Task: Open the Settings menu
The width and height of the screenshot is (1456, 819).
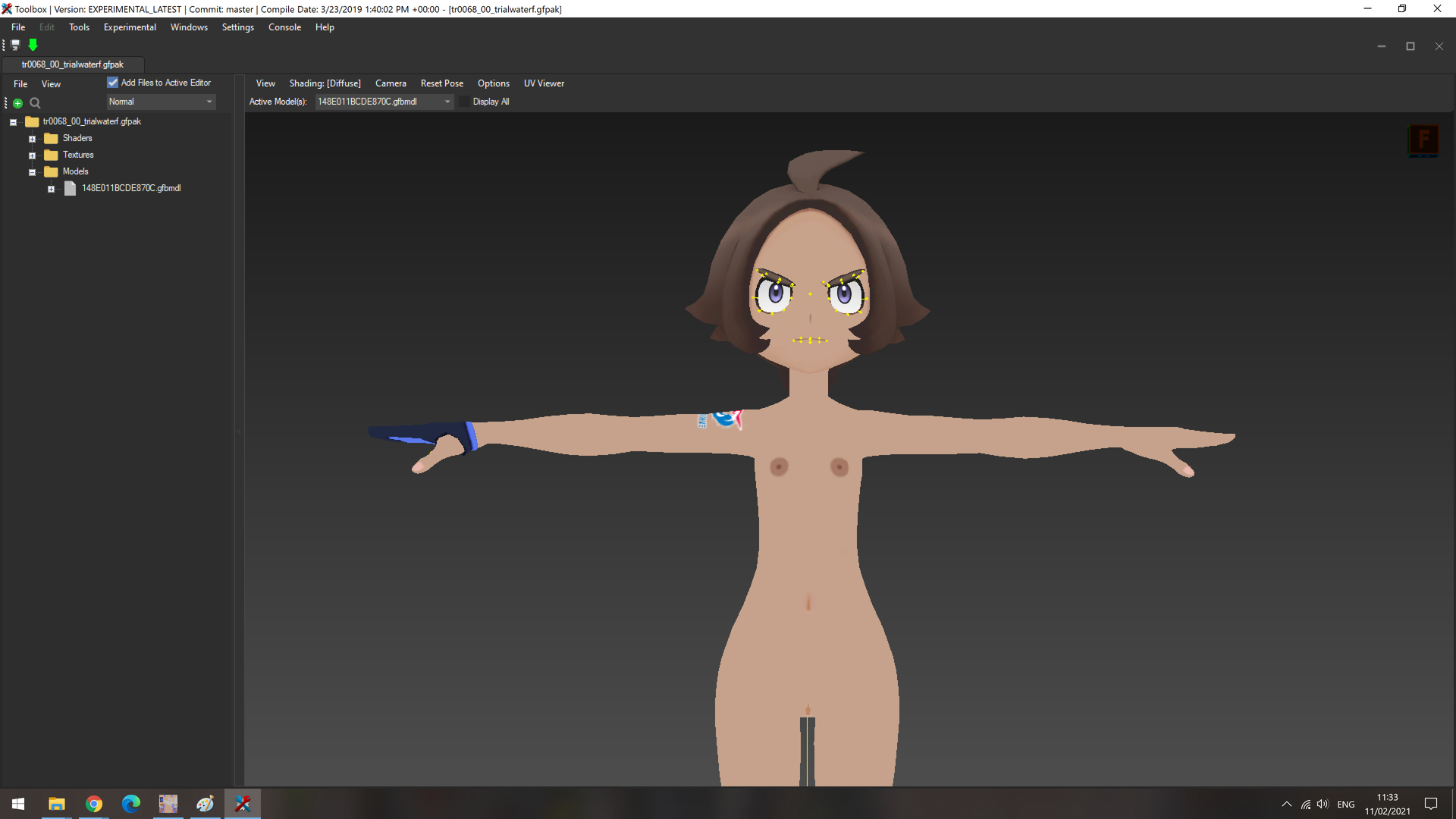Action: click(x=238, y=27)
